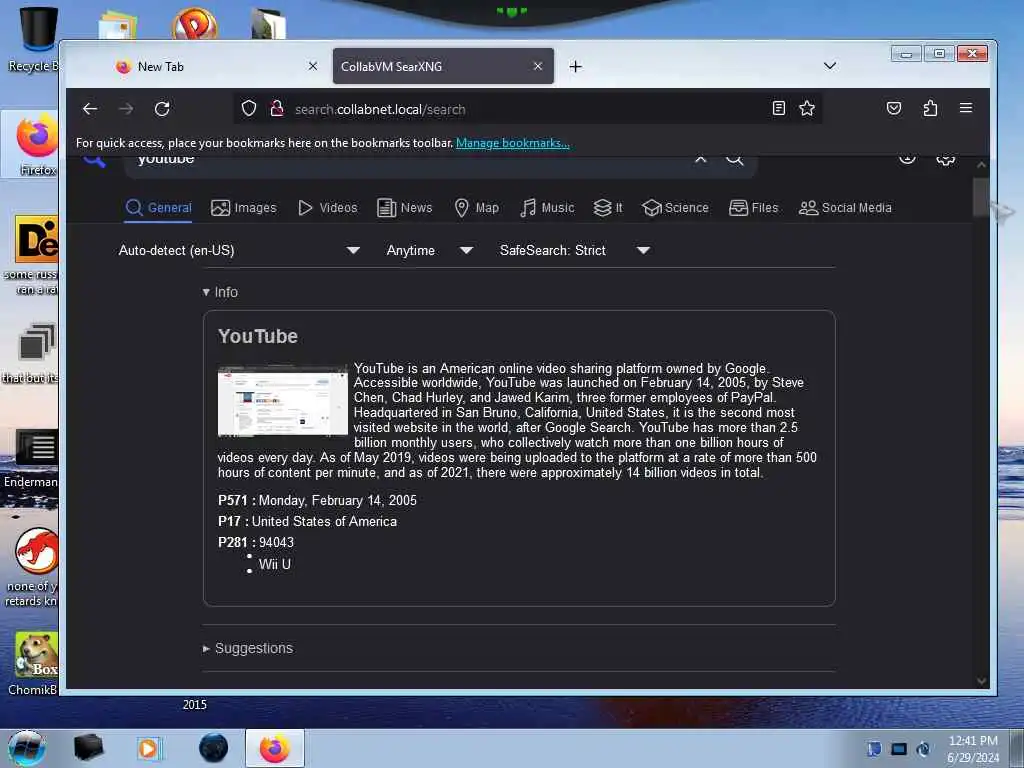Click the insecure connection padlock icon
Viewport: 1024px width, 768px height.
click(277, 108)
